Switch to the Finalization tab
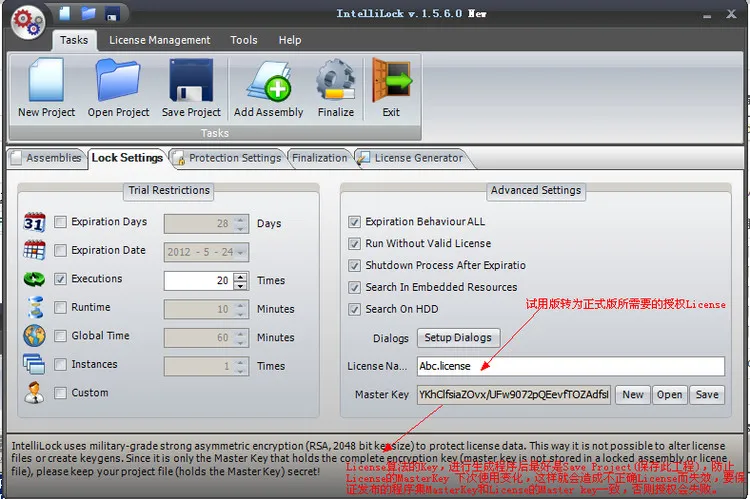 [320, 158]
